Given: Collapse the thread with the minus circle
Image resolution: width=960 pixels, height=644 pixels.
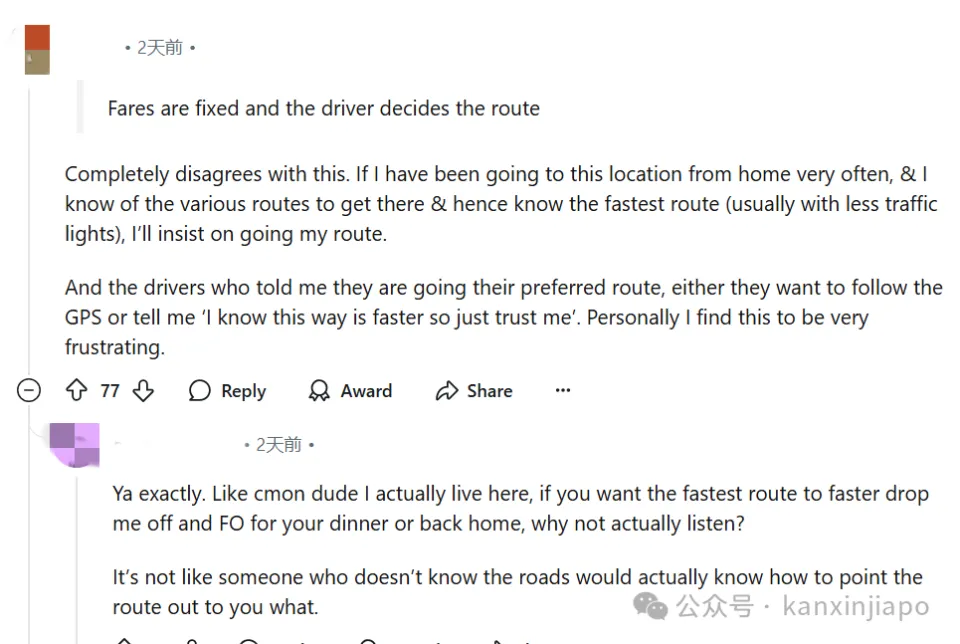Looking at the screenshot, I should click(29, 390).
